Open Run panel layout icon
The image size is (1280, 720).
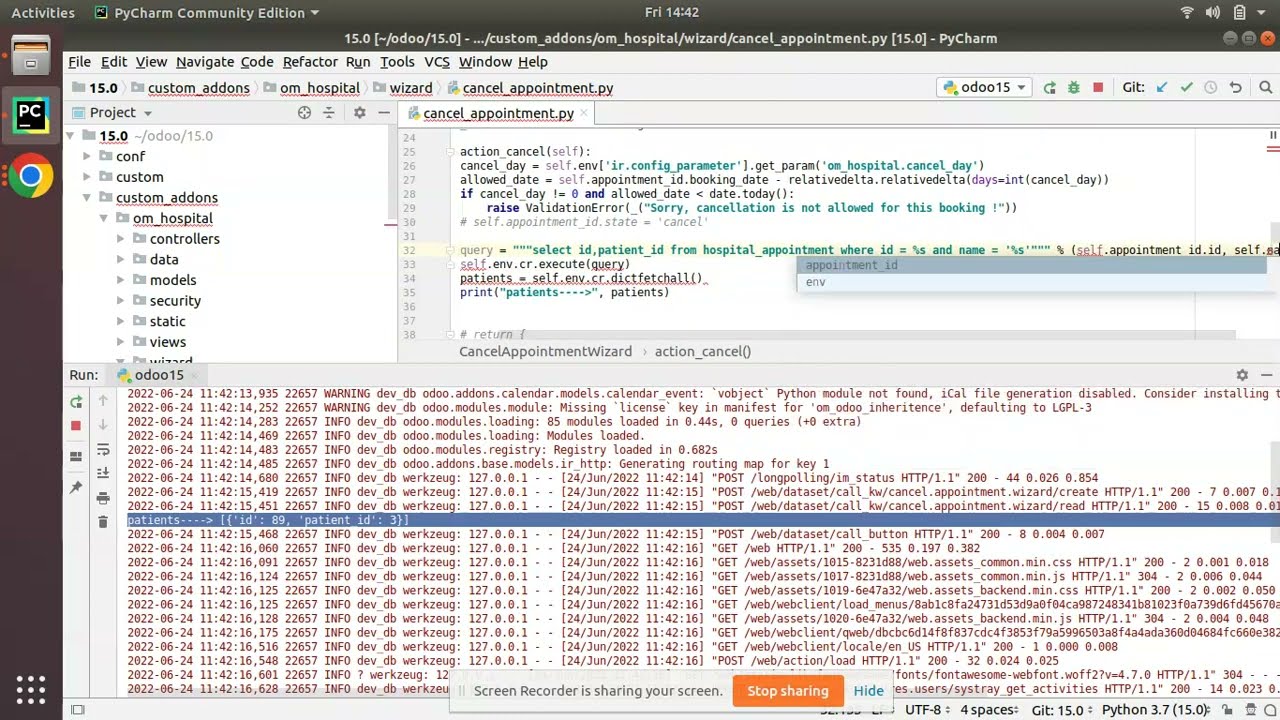click(x=76, y=456)
